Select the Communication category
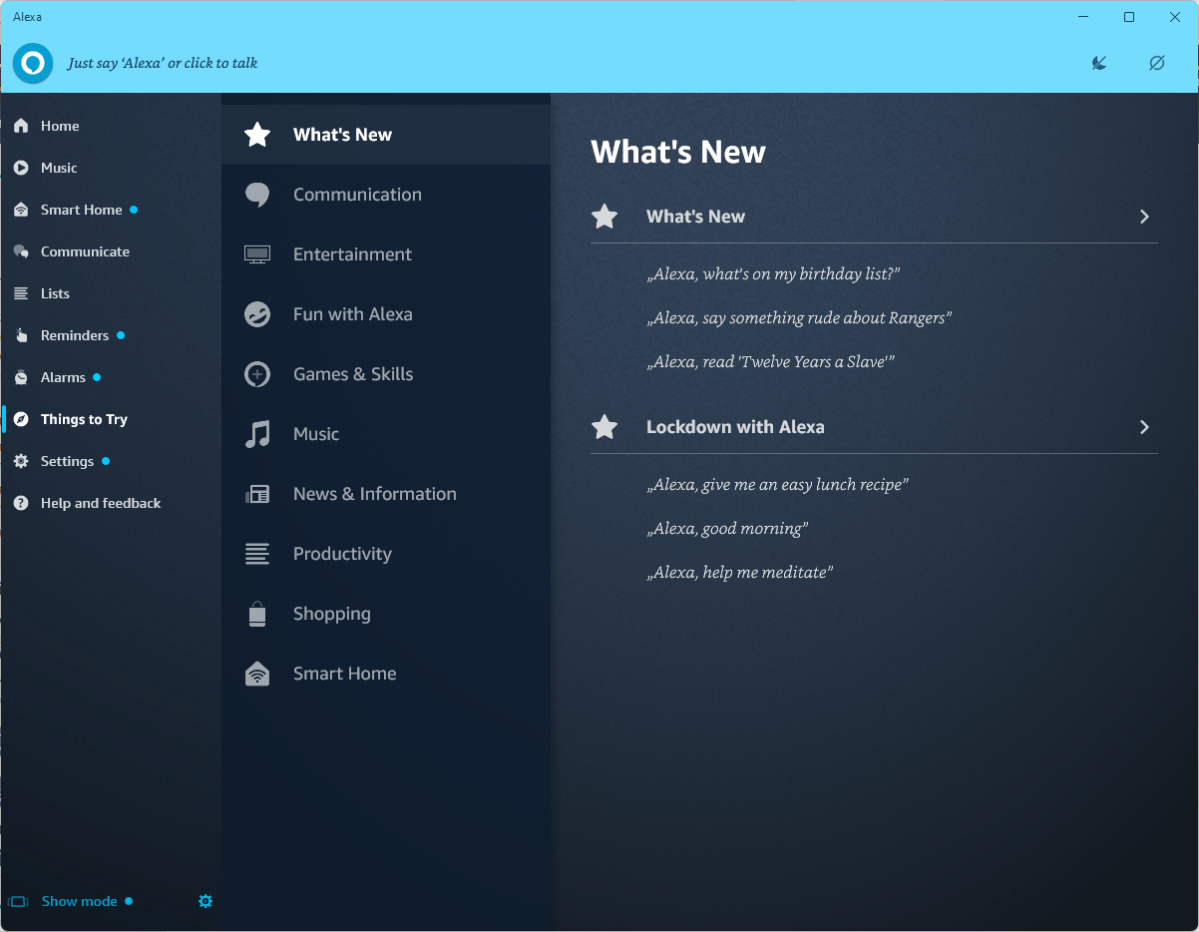 pos(386,194)
